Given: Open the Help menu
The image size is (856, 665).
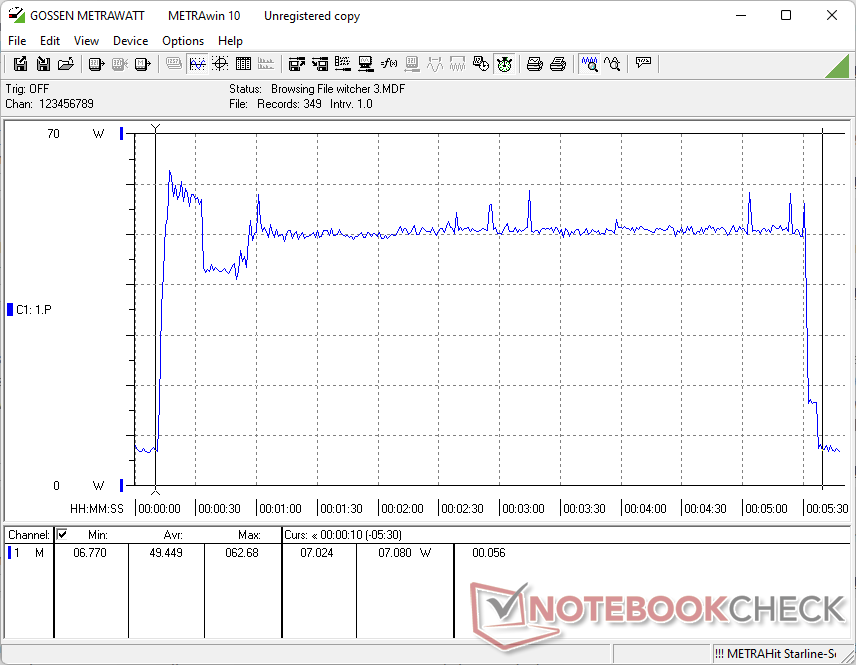Looking at the screenshot, I should (x=230, y=41).
